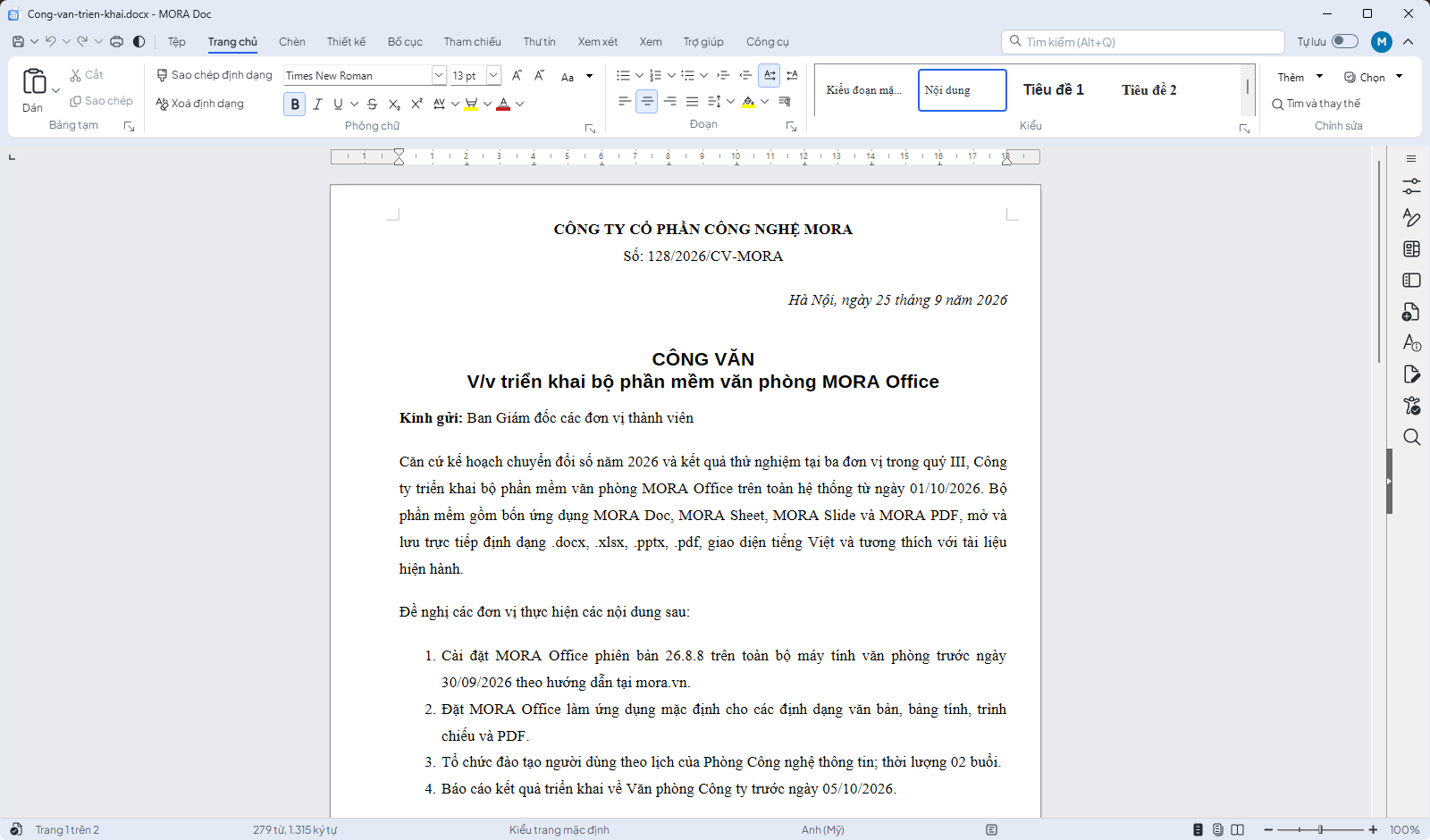This screenshot has width=1430, height=840.
Task: Open the Tệp menu
Action: (x=177, y=42)
